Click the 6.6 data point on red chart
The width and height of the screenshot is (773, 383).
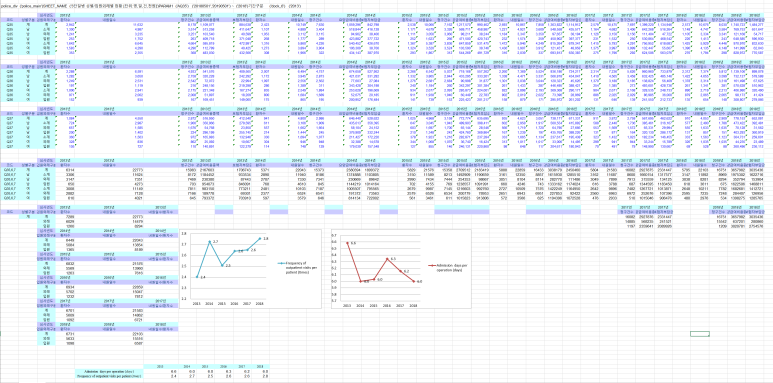[x=347, y=243]
